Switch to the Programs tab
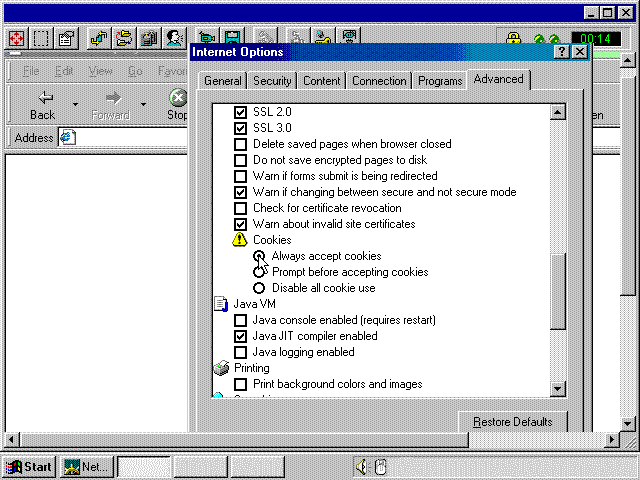The image size is (640, 480). (440, 81)
